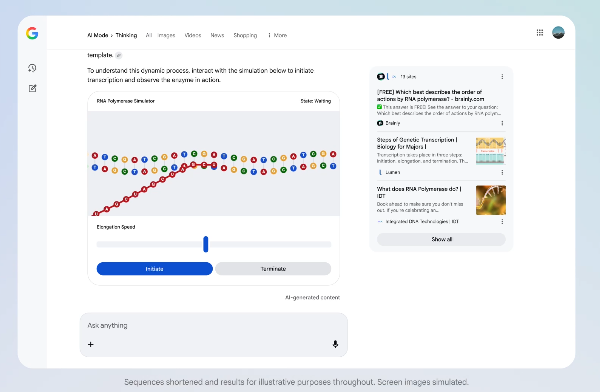Open the Thinking mode selector
The height and width of the screenshot is (392, 600).
(x=126, y=35)
